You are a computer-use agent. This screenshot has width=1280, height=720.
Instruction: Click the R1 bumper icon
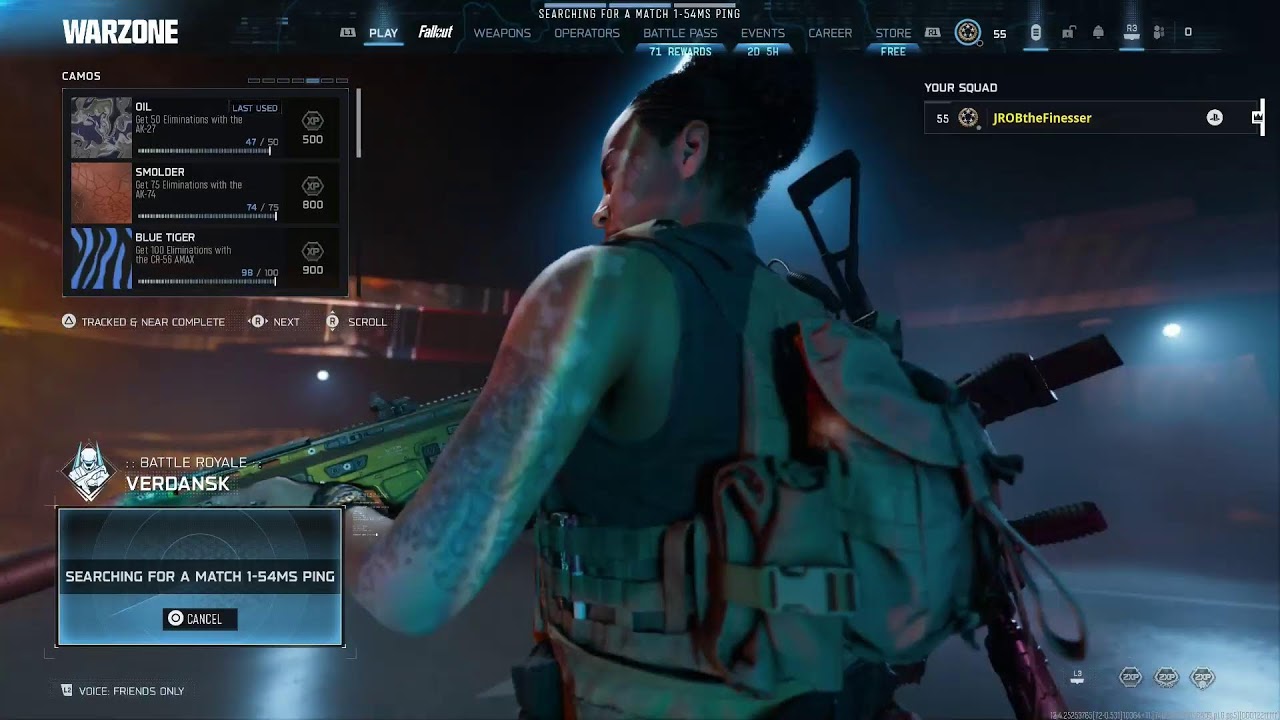(932, 32)
